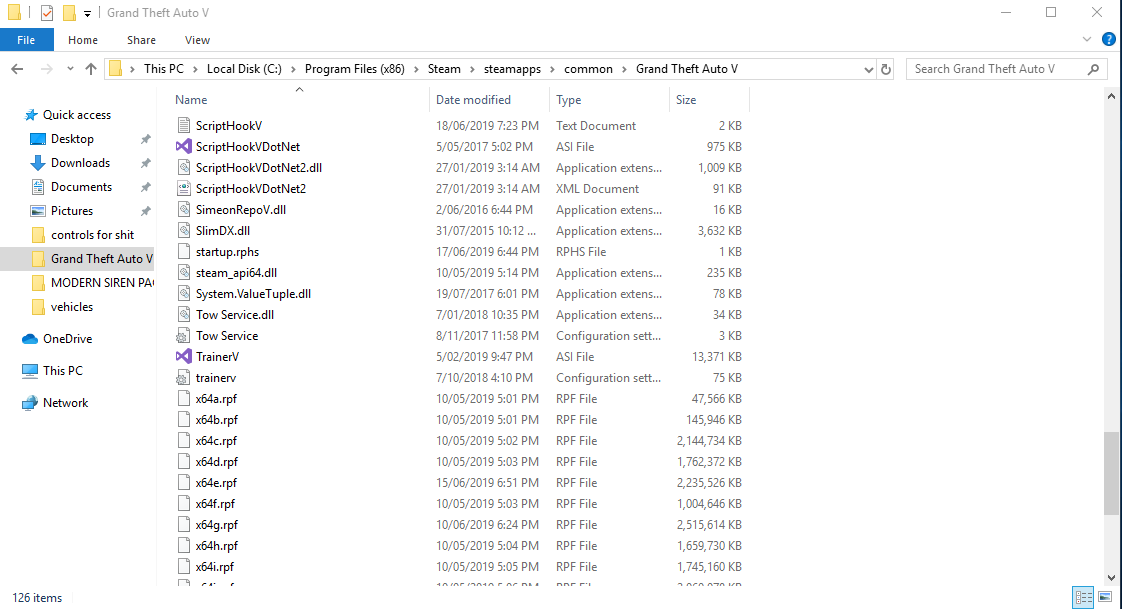The width and height of the screenshot is (1122, 609).
Task: Expand chevron after common in address bar
Action: pyautogui.click(x=624, y=69)
